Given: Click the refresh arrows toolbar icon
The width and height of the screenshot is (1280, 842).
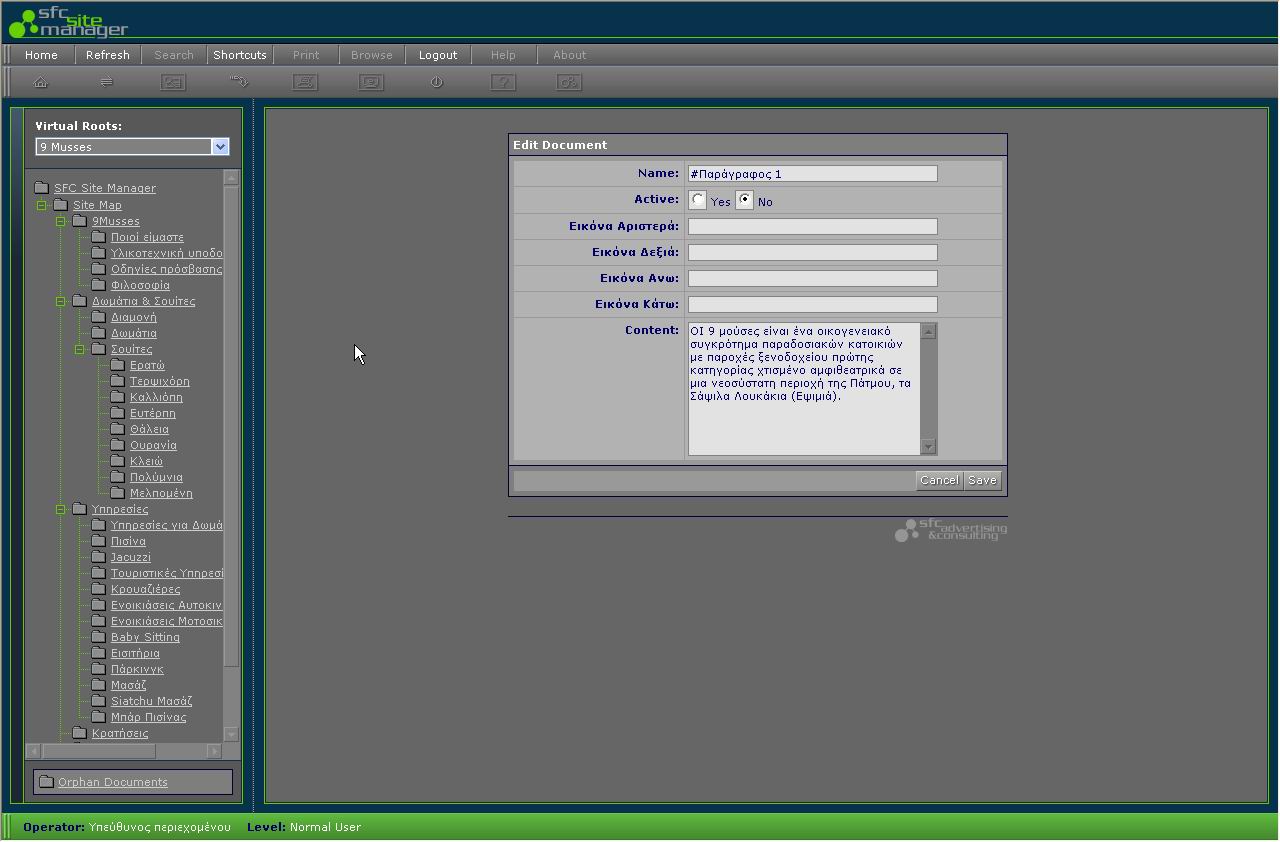Looking at the screenshot, I should coord(106,82).
